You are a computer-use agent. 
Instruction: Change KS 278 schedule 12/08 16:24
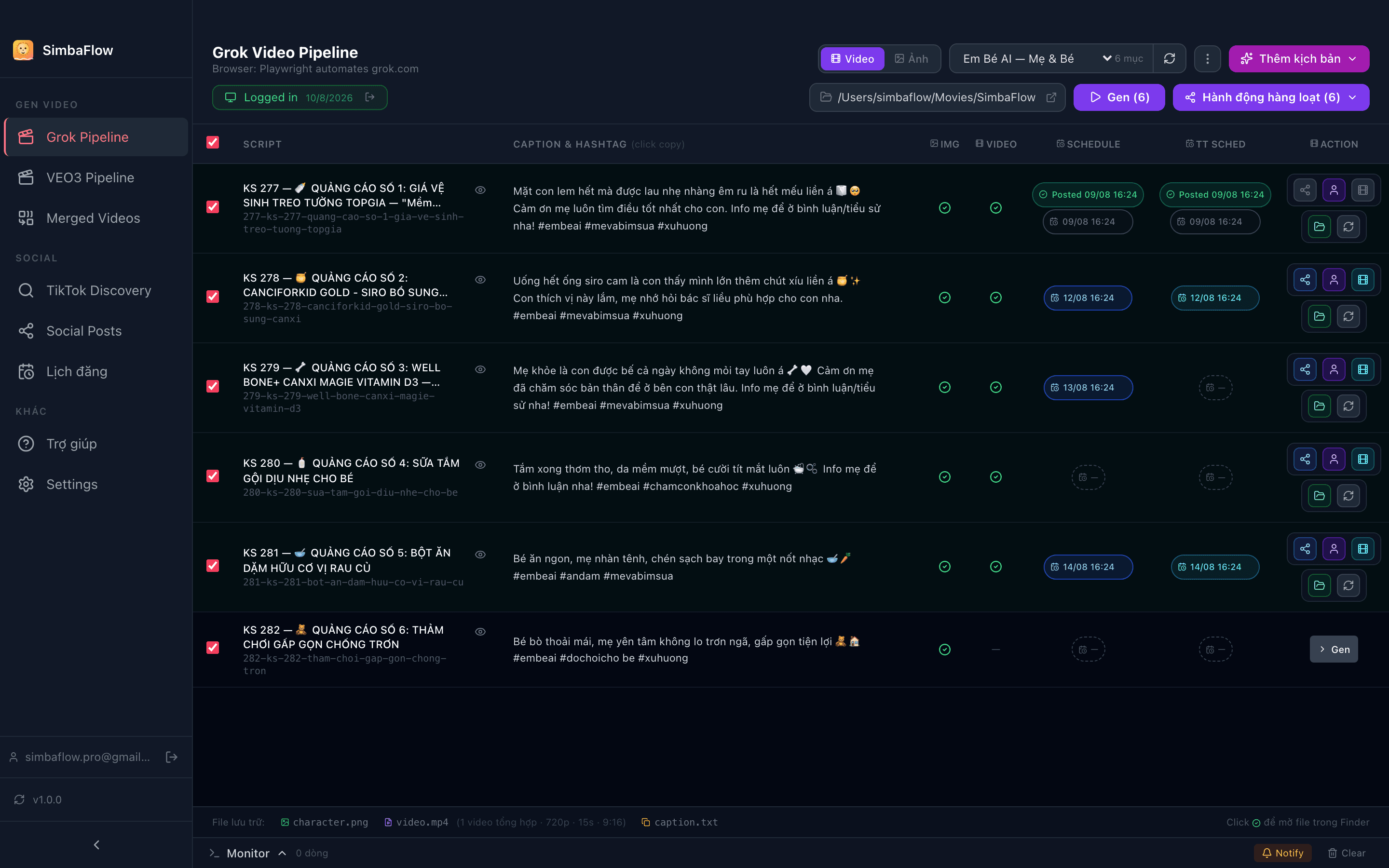(1088, 298)
